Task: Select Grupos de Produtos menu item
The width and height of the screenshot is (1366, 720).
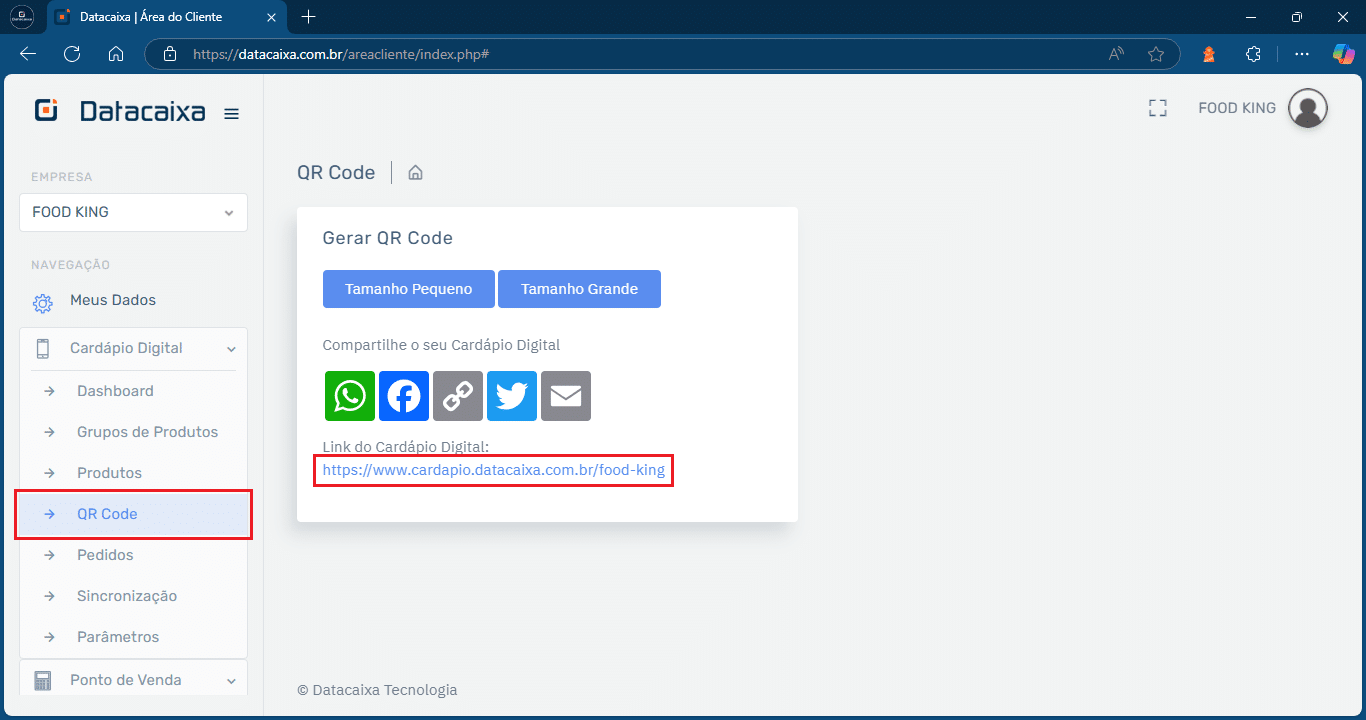Action: (147, 432)
